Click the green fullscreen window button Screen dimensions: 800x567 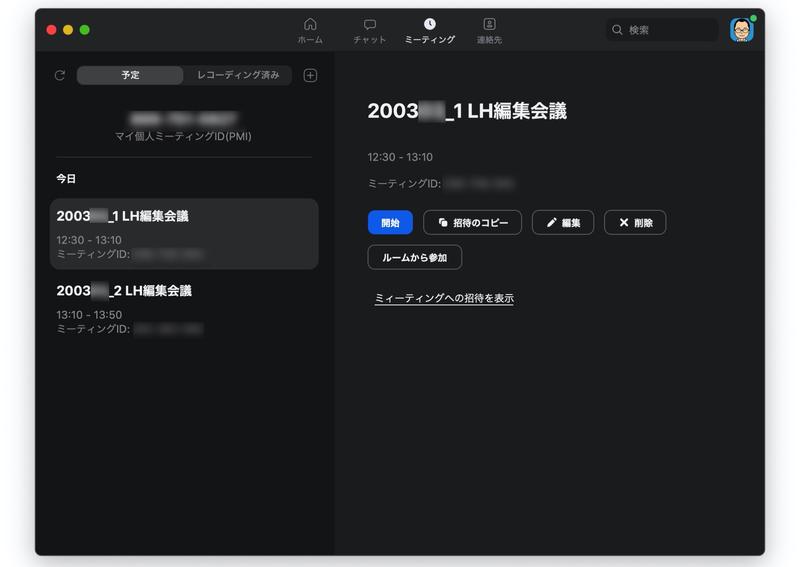tap(85, 30)
